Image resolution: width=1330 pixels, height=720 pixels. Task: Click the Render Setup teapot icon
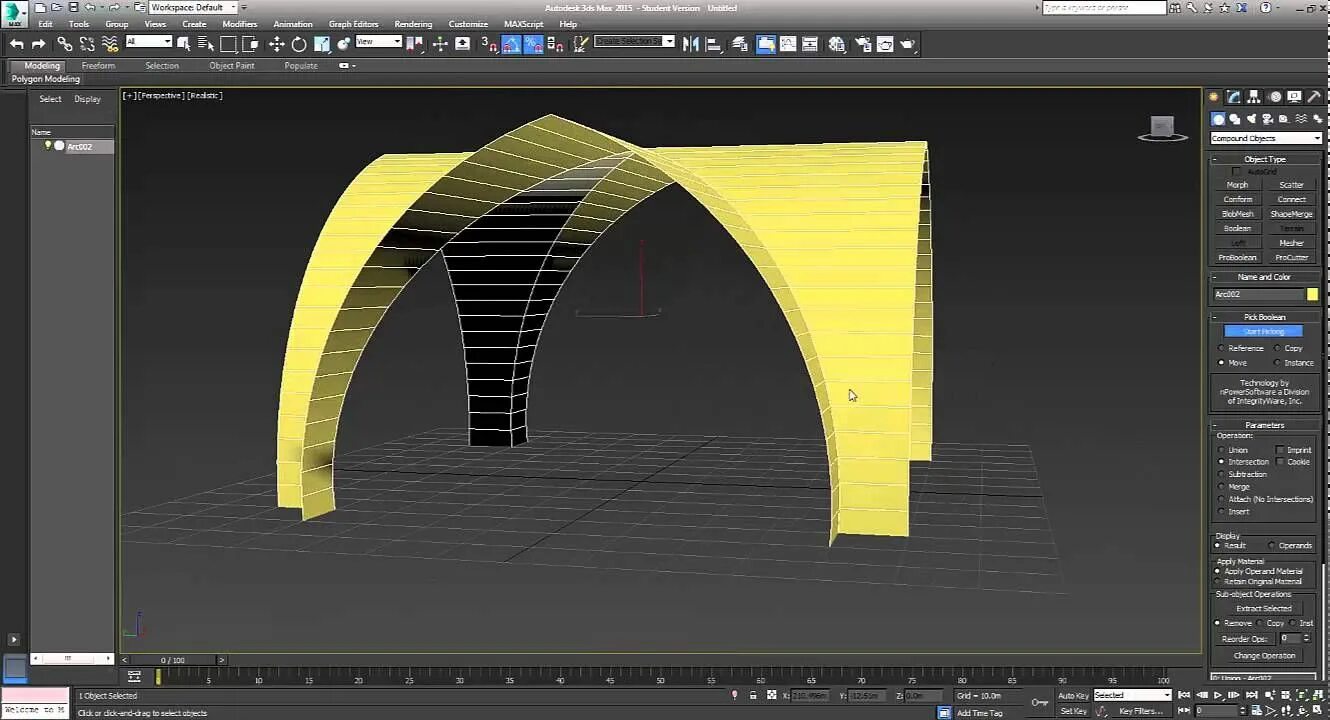tap(861, 44)
